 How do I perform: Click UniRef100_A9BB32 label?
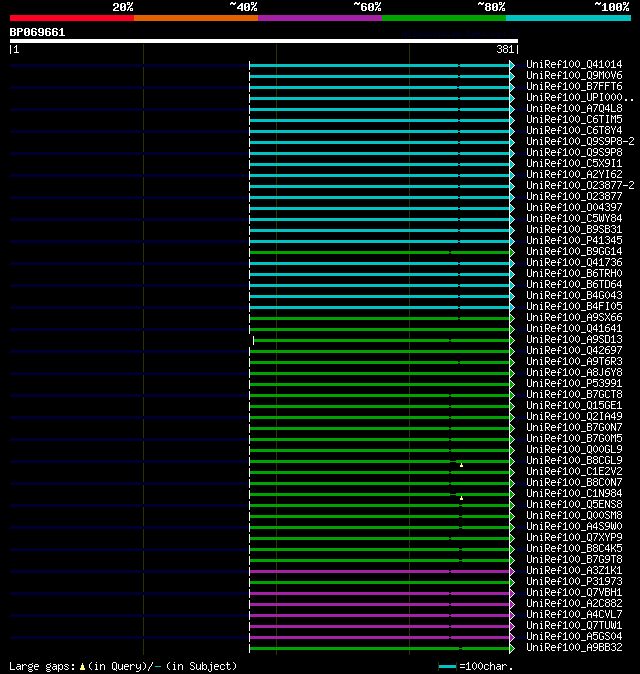tap(574, 648)
